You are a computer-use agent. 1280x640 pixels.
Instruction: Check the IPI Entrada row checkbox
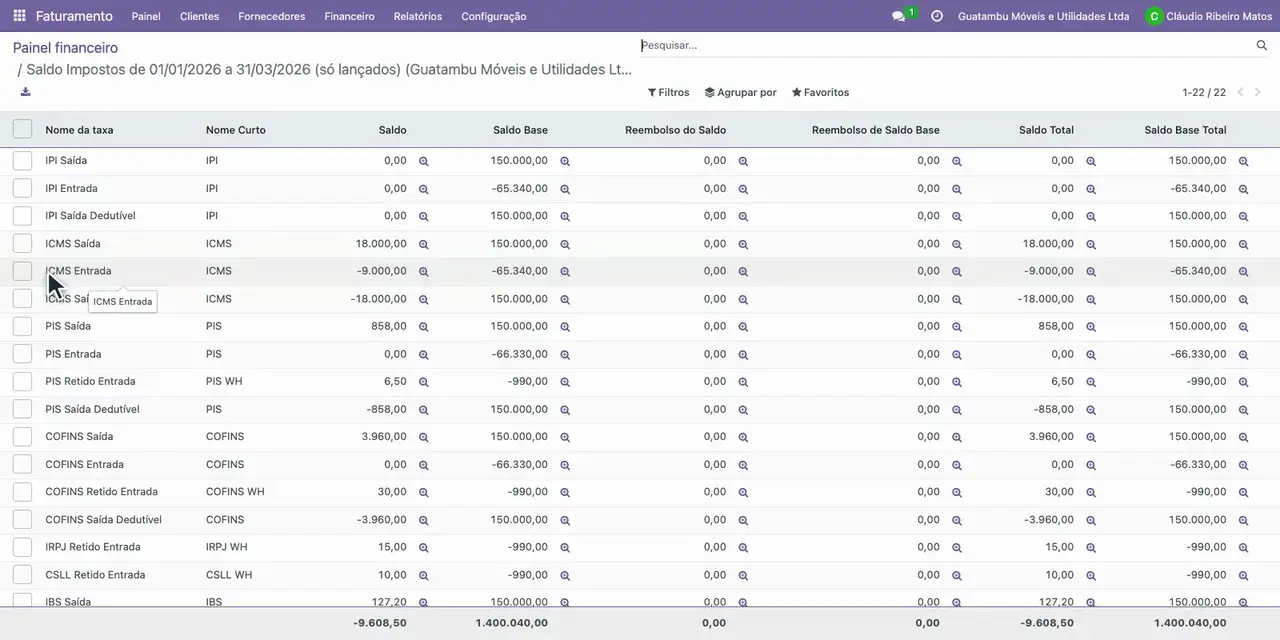point(22,188)
